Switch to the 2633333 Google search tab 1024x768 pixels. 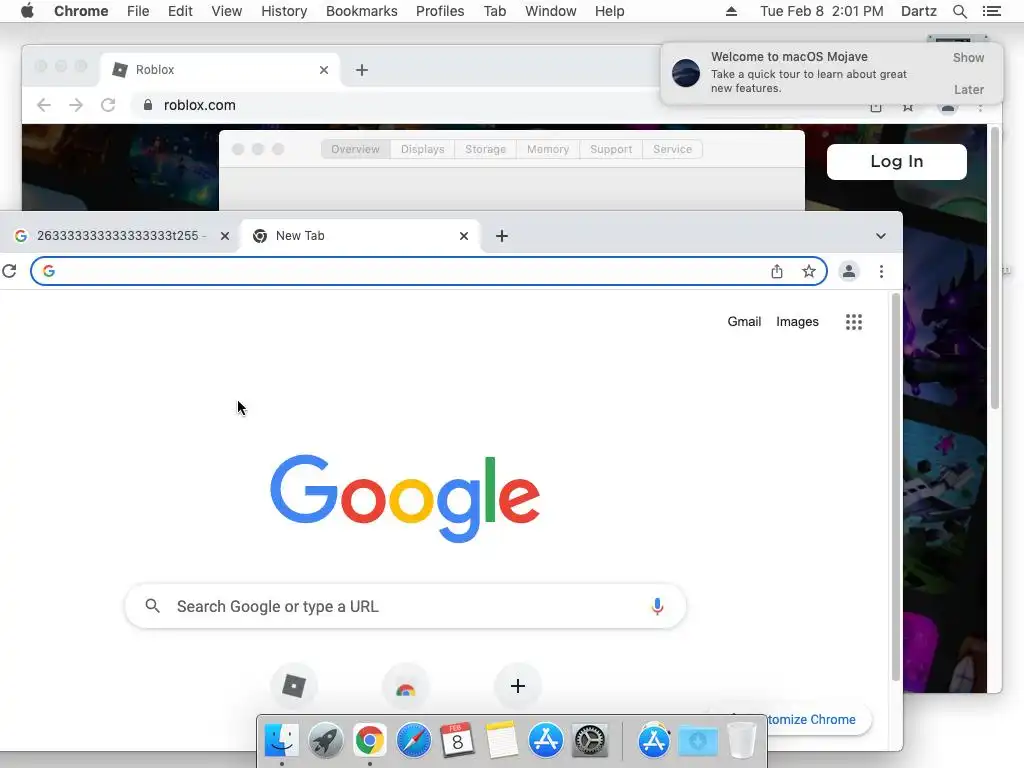coord(121,236)
